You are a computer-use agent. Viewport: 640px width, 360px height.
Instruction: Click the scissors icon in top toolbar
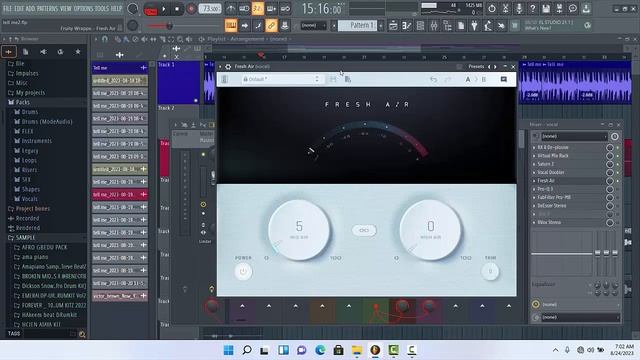click(505, 8)
